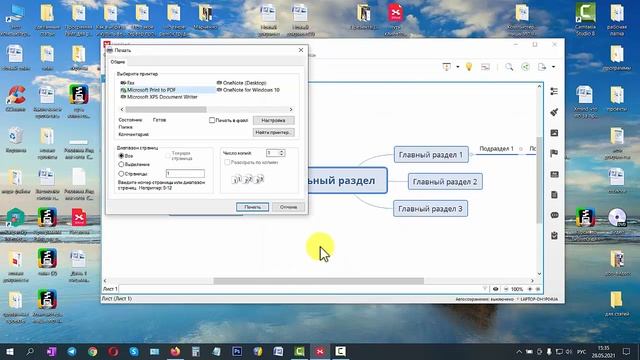
Task: Switch to the Общие tab
Action: click(x=118, y=62)
